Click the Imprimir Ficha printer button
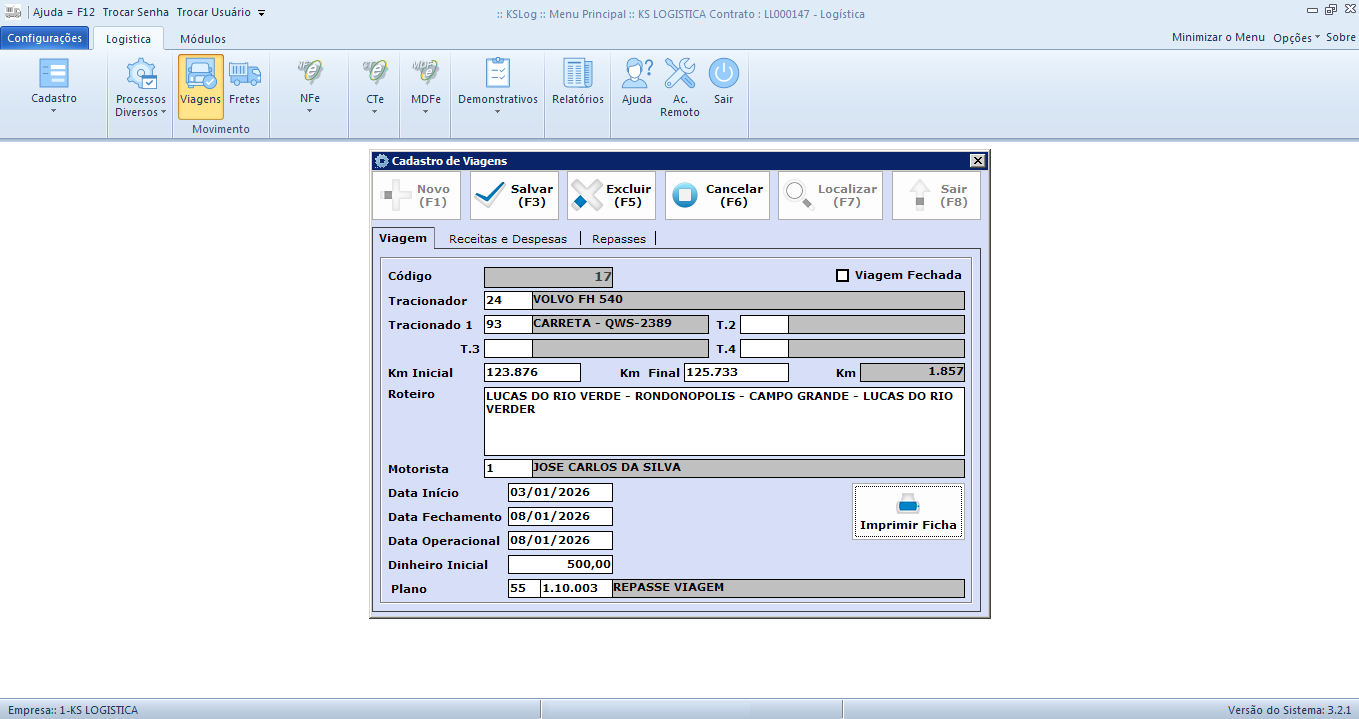The height and width of the screenshot is (719, 1359). [908, 513]
